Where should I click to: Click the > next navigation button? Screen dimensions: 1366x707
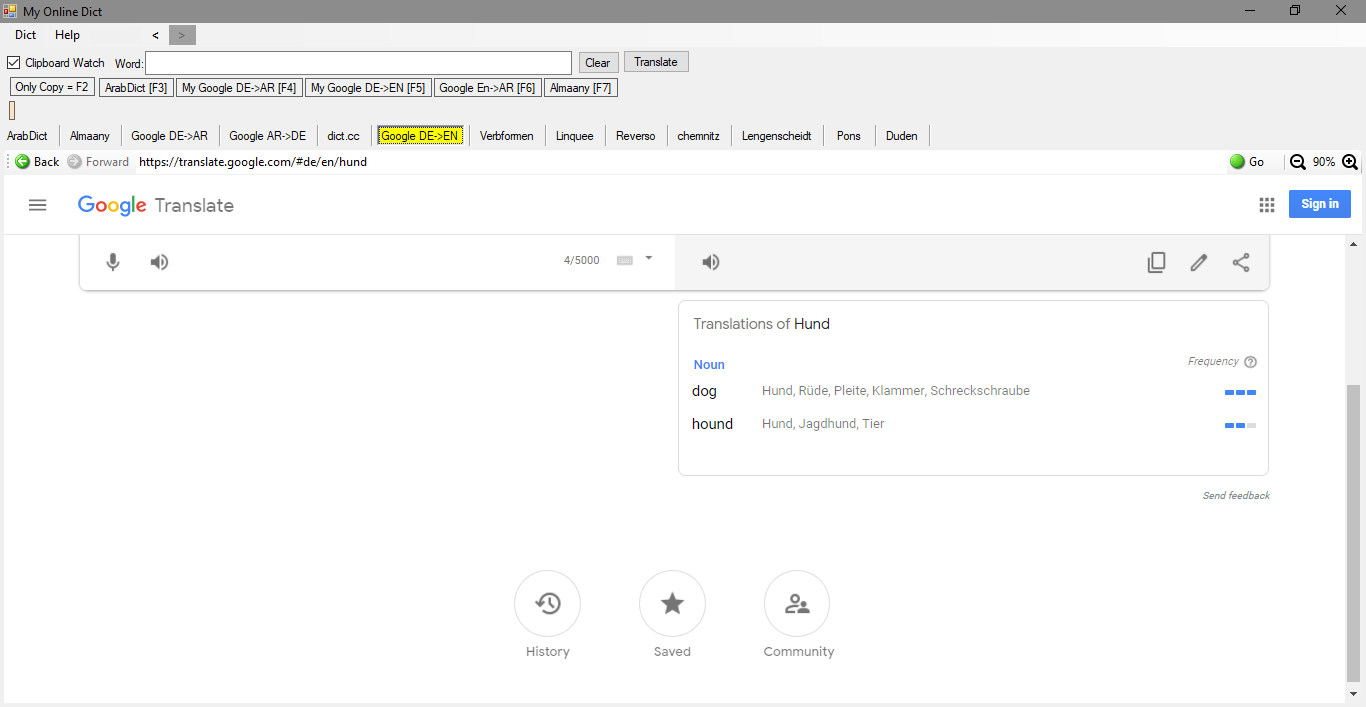pyautogui.click(x=182, y=35)
